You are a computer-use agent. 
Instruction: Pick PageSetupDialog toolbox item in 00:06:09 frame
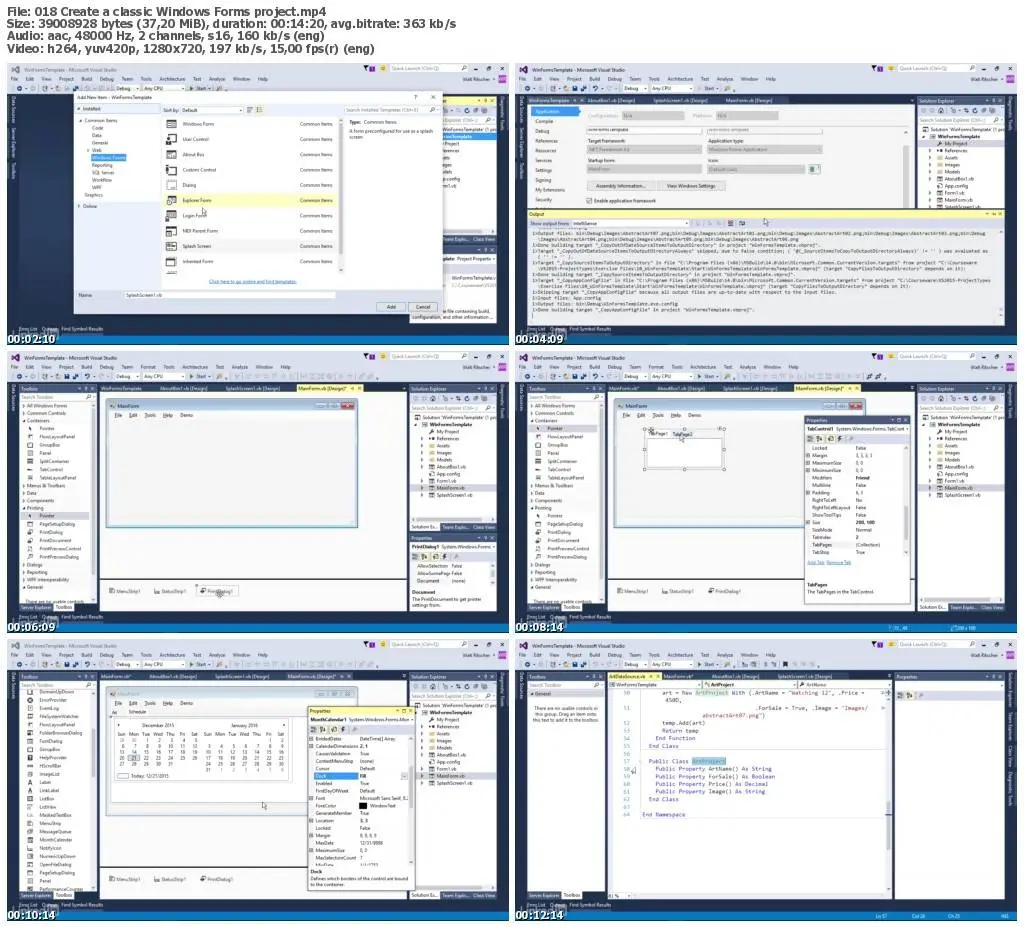(57, 525)
